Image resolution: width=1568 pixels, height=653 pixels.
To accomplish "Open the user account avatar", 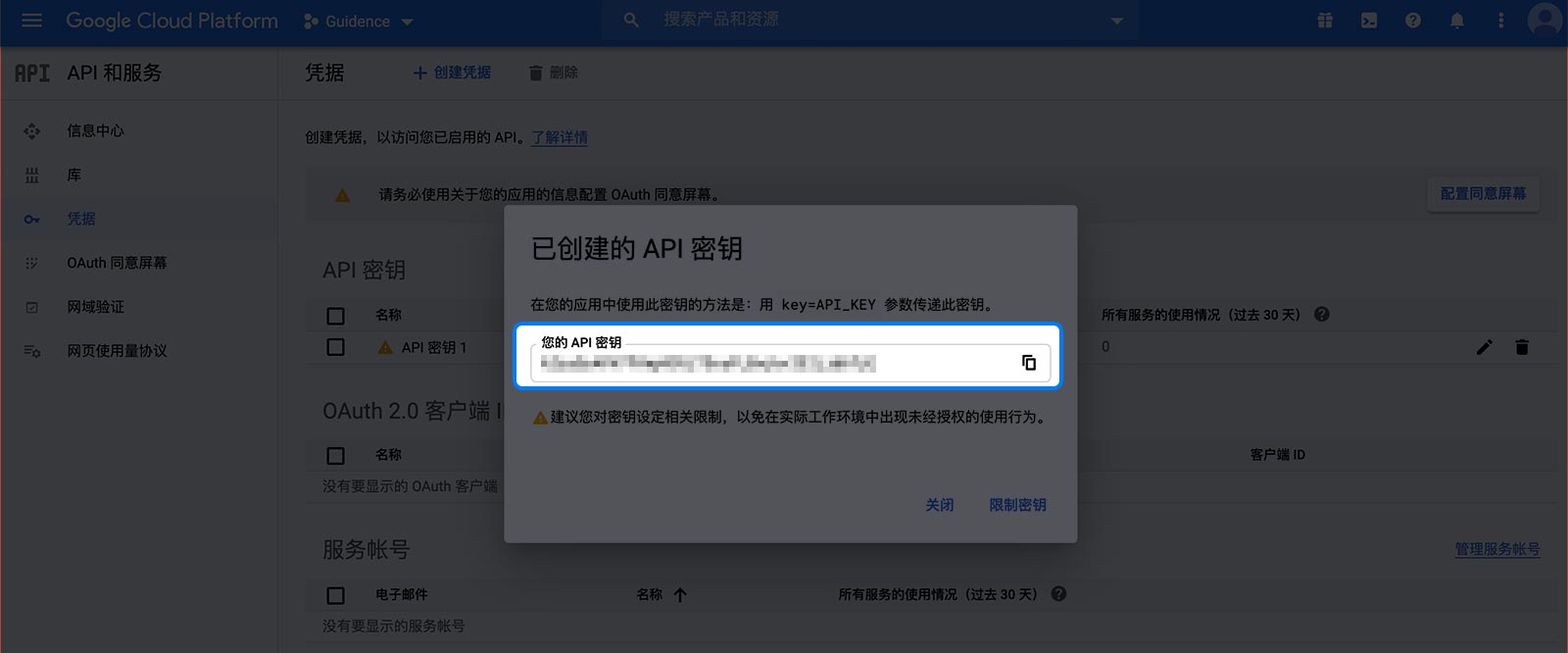I will 1545,20.
